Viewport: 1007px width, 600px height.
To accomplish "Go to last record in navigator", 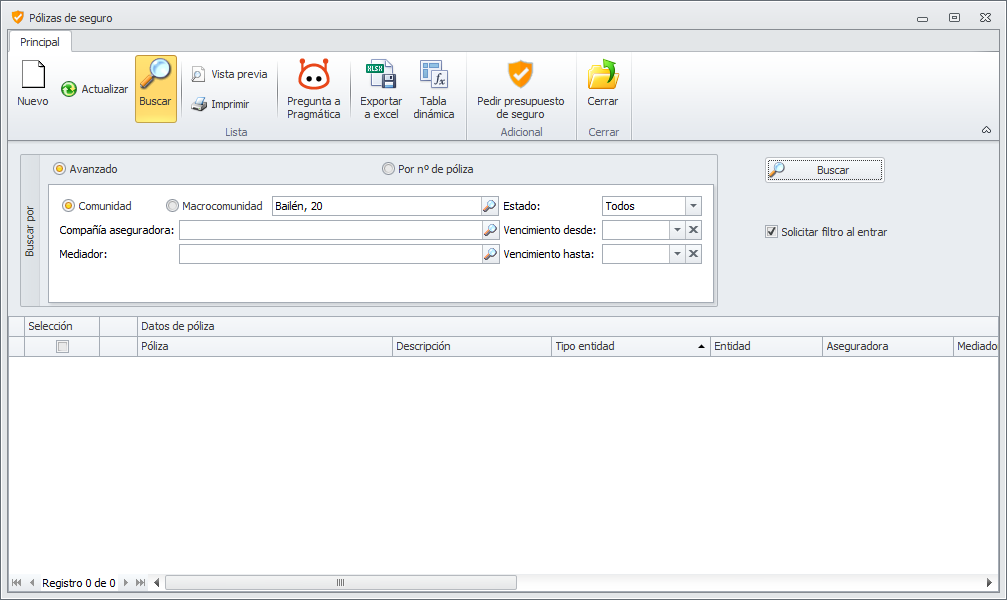I will 140,583.
